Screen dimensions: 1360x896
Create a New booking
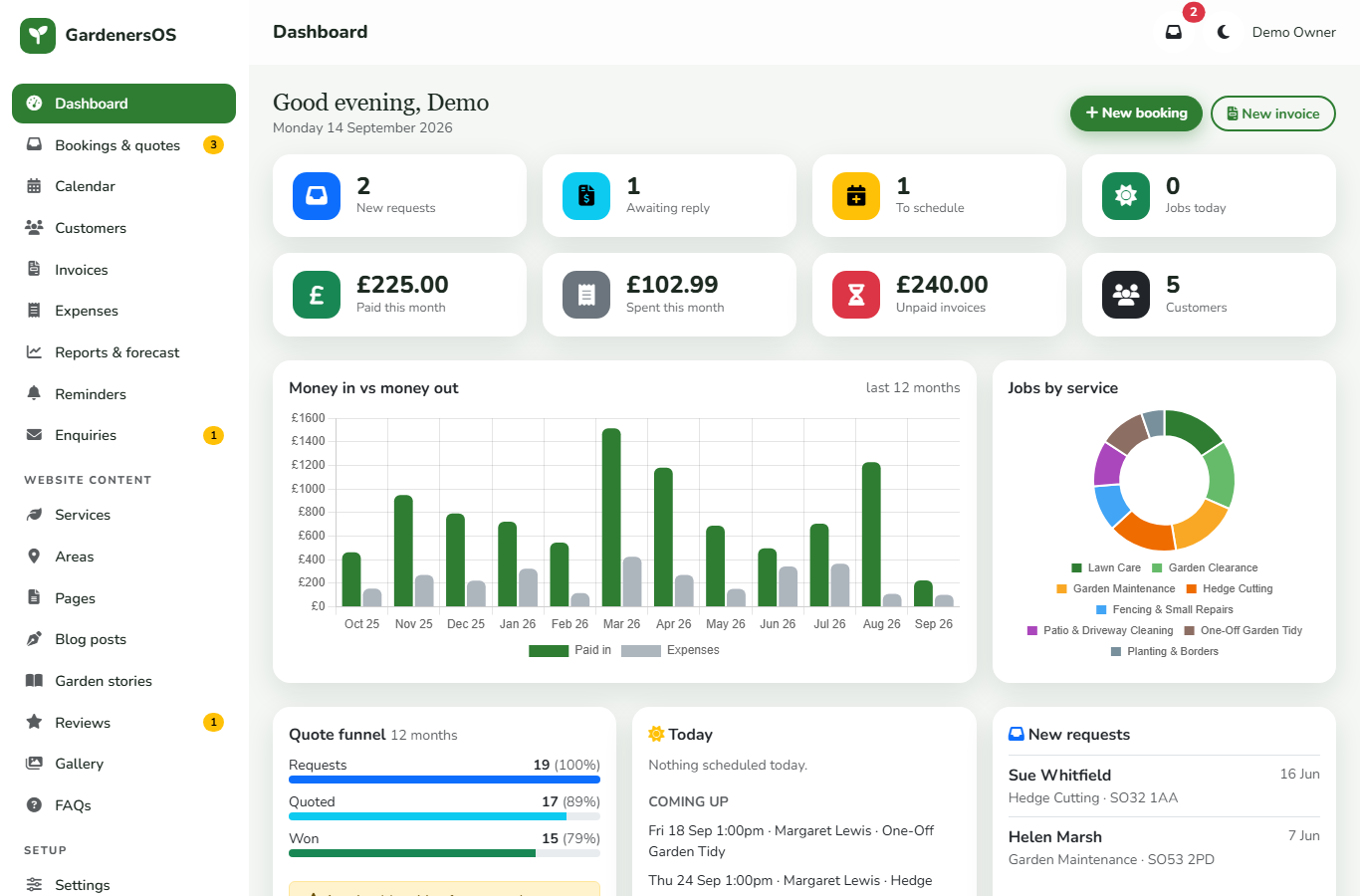click(x=1136, y=113)
